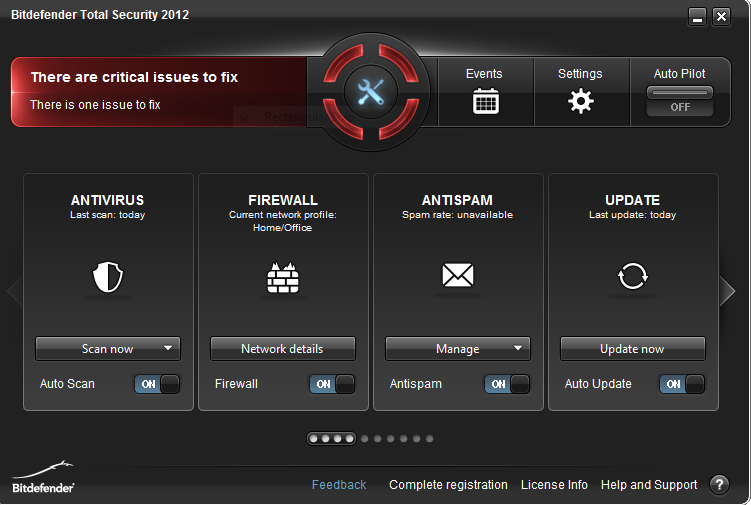
Task: Open the Settings gear icon
Action: pos(581,101)
